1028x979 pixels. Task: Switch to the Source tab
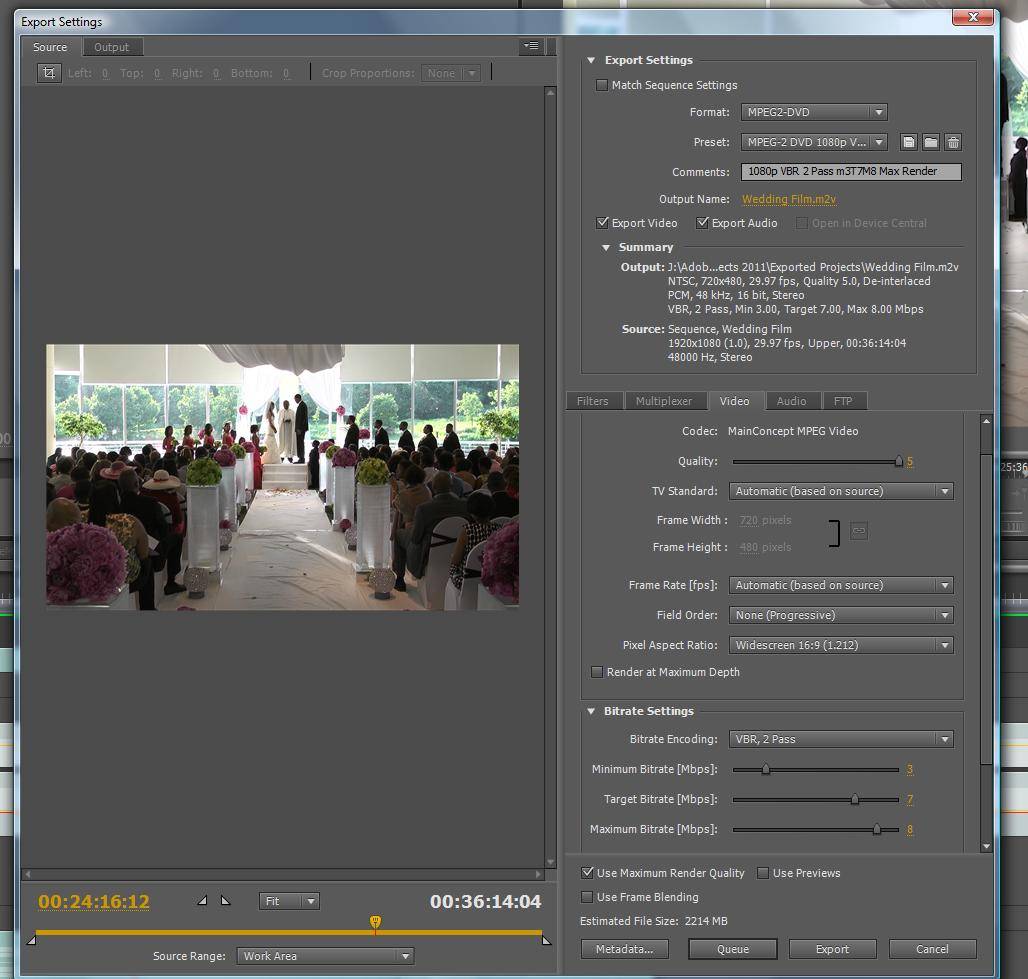pyautogui.click(x=50, y=47)
